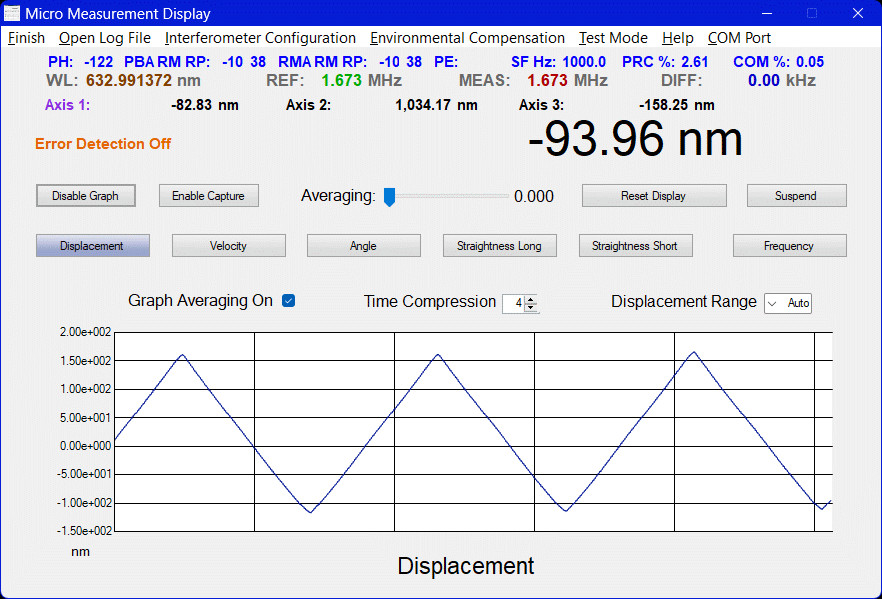This screenshot has width=882, height=599.
Task: Open the COM Port menu
Action: (739, 38)
